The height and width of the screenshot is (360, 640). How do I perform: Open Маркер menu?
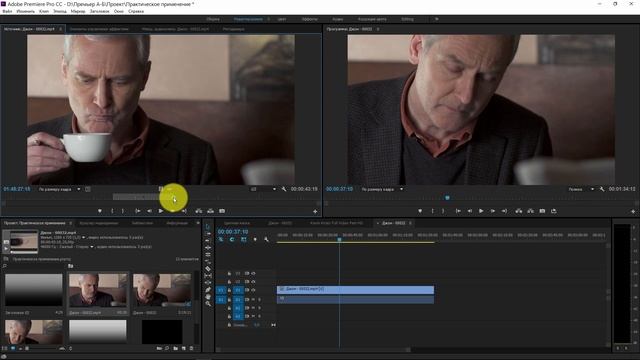[x=78, y=11]
